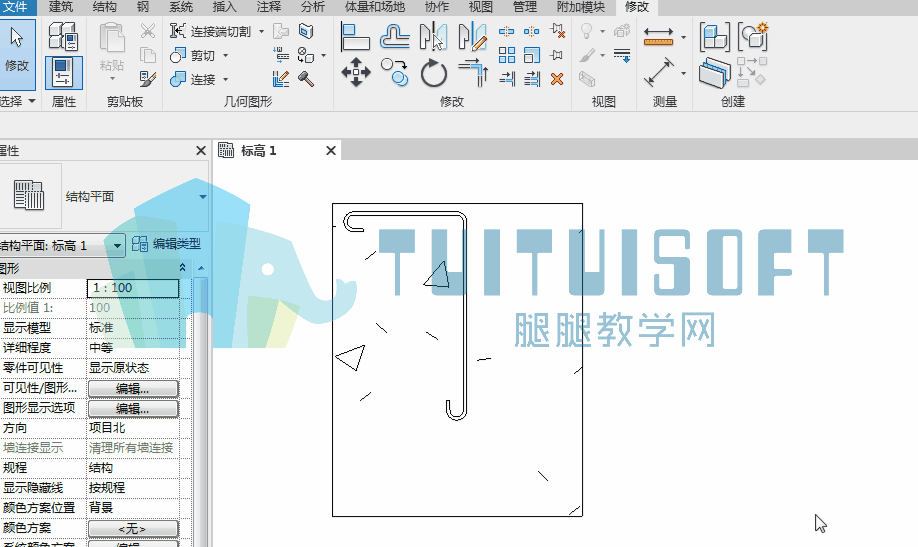
Task: Open the 连接端切割 dropdown arrow
Action: pyautogui.click(x=262, y=32)
